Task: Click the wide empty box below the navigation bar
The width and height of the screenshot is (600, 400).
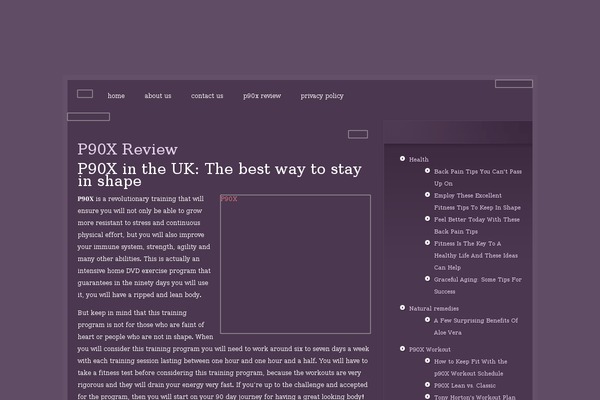Action: [88, 117]
